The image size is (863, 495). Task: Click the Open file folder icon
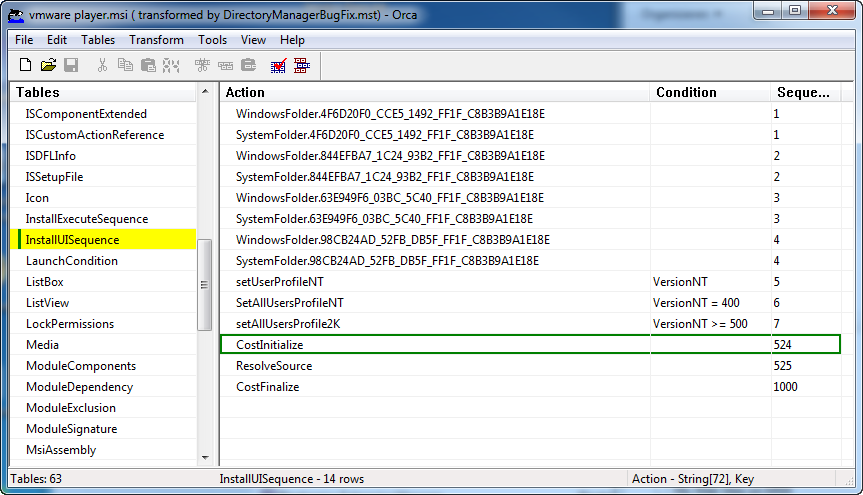(x=48, y=65)
